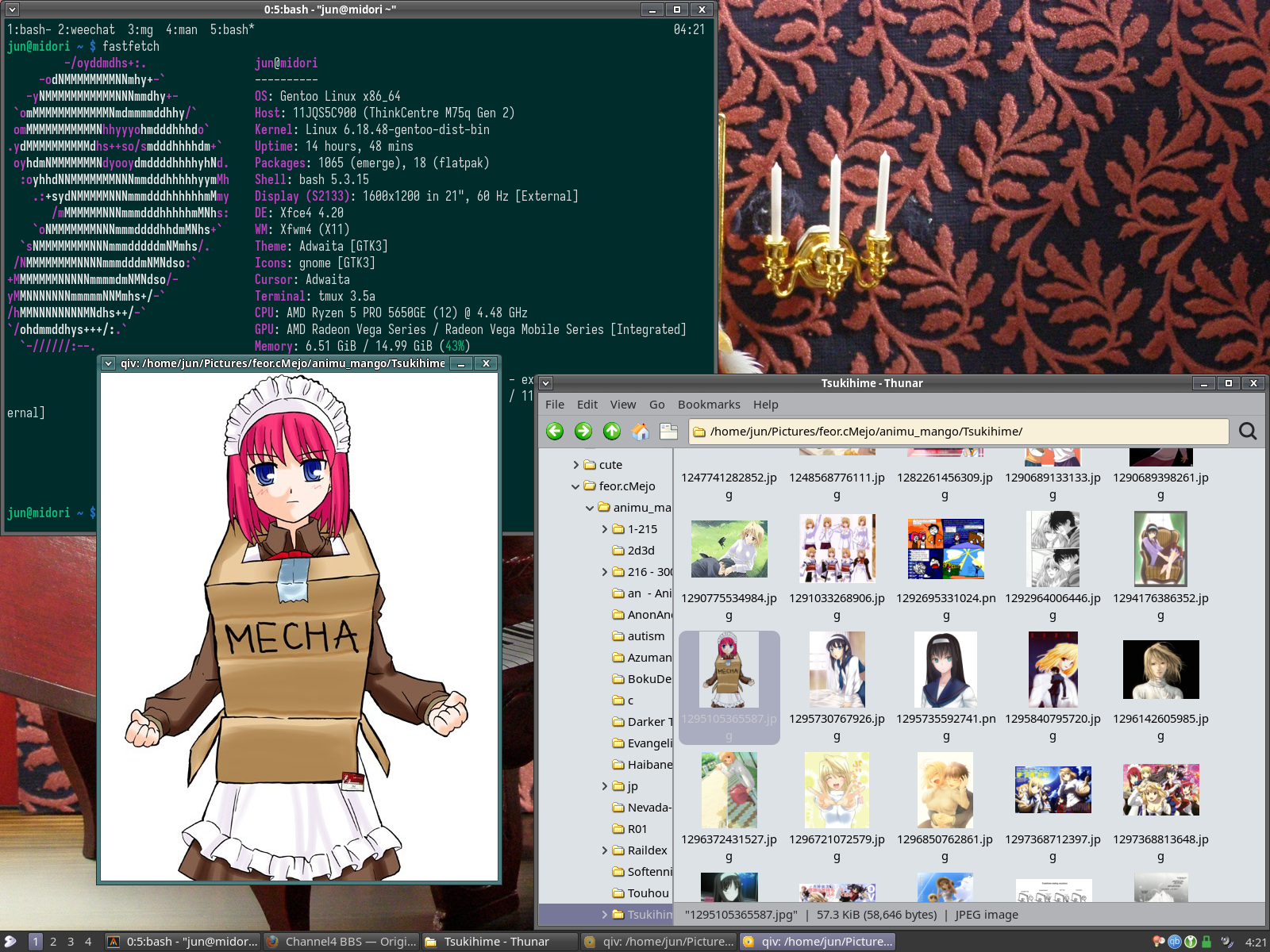
Task: Switch to workspace 2 in pager
Action: 53,942
